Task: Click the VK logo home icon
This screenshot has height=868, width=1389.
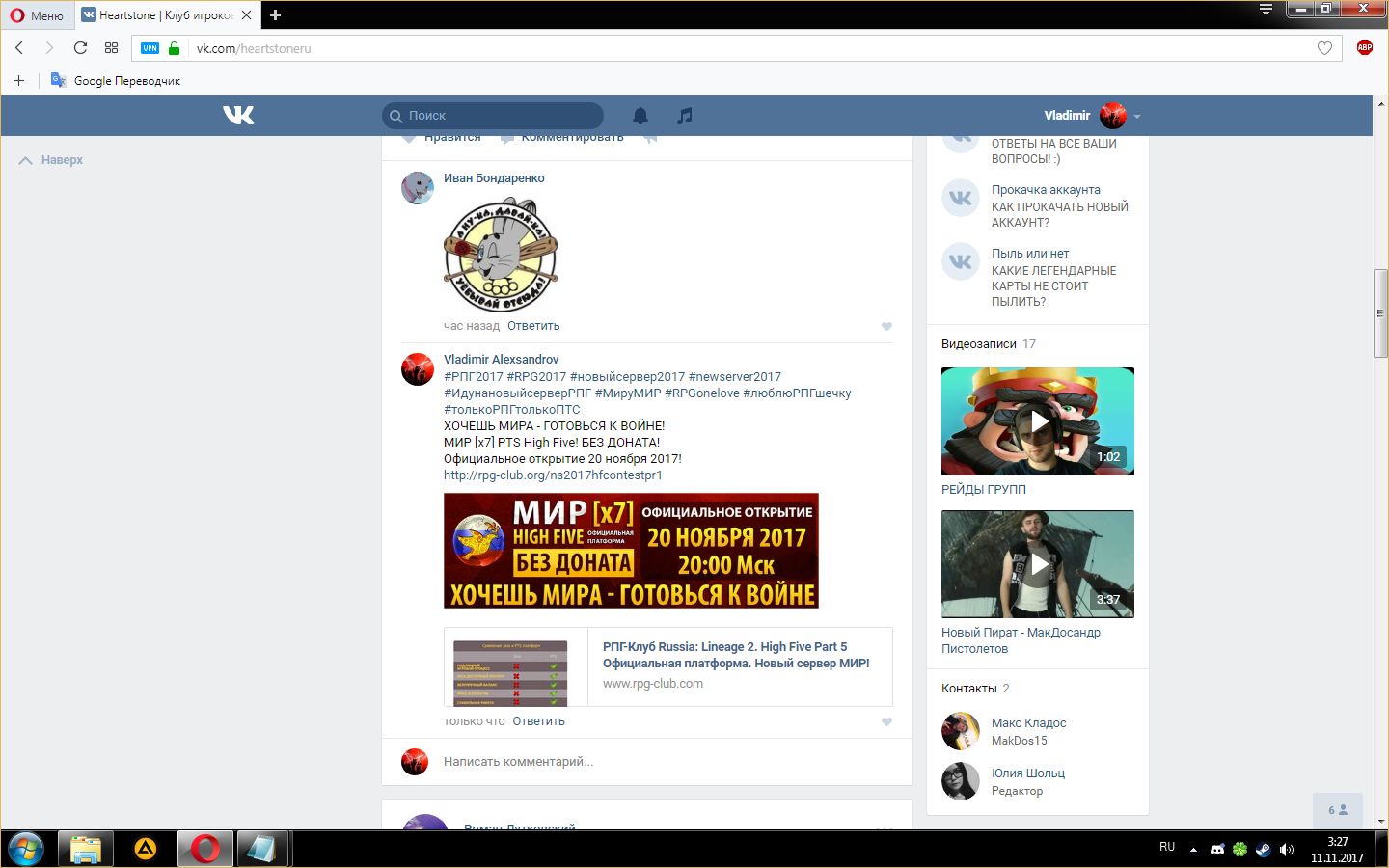Action: tap(238, 116)
